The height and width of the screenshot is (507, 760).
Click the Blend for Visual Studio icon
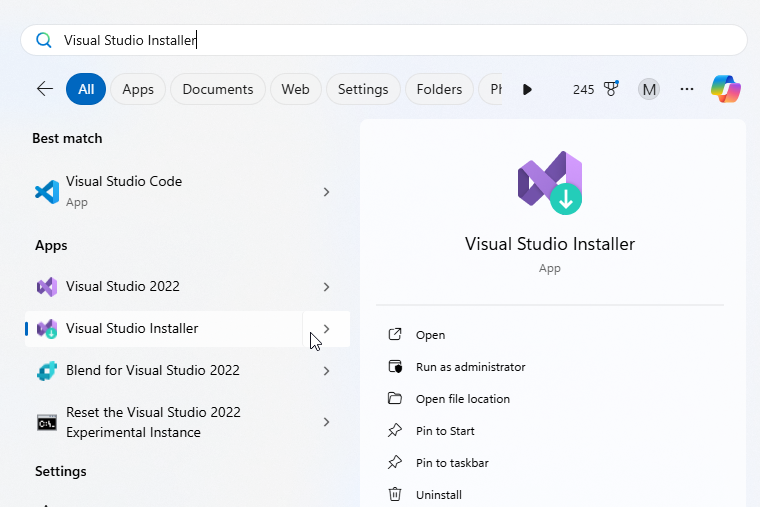click(x=47, y=371)
